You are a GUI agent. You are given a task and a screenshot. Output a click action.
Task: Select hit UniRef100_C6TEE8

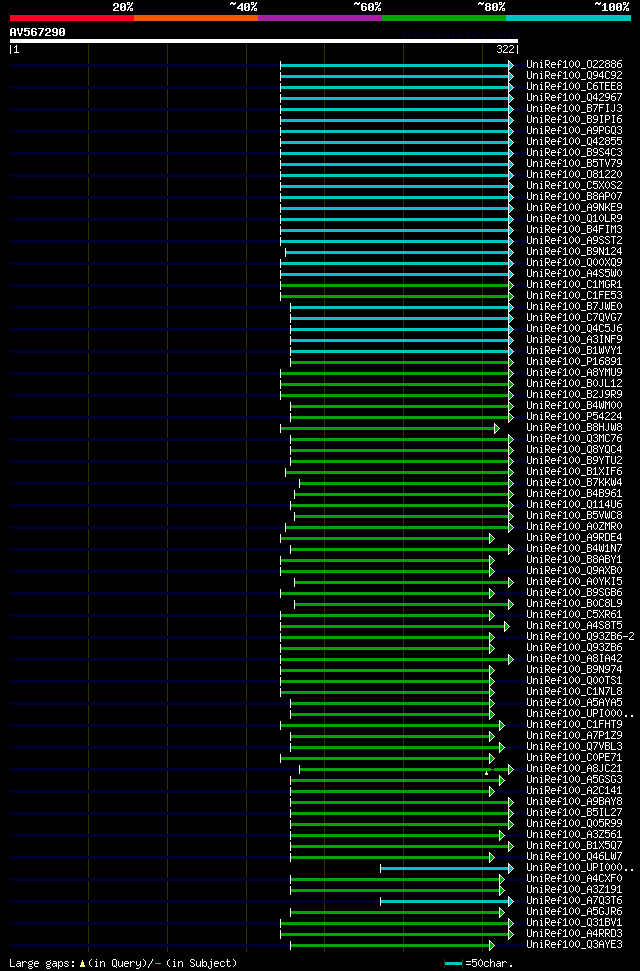(574, 87)
